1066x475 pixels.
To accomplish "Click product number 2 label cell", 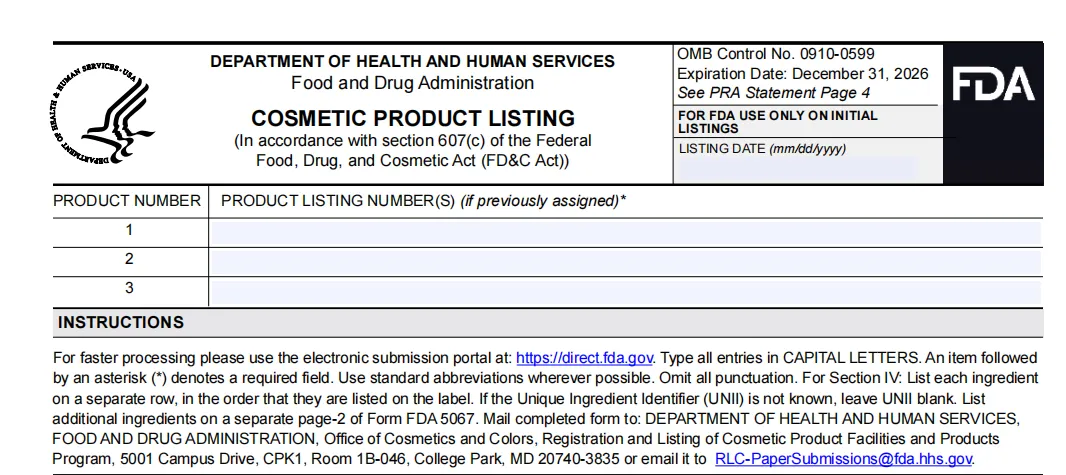I will [129, 260].
